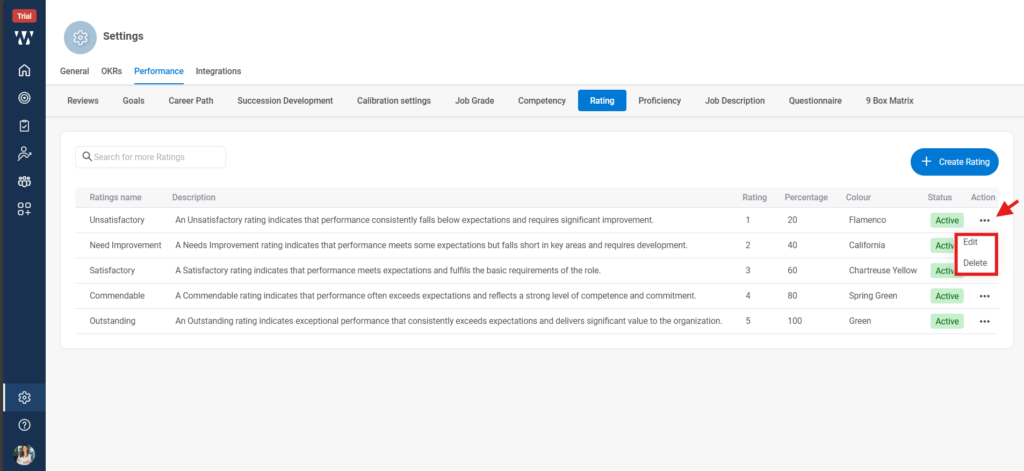
Task: Switch to the Integrations tab
Action: click(218, 71)
